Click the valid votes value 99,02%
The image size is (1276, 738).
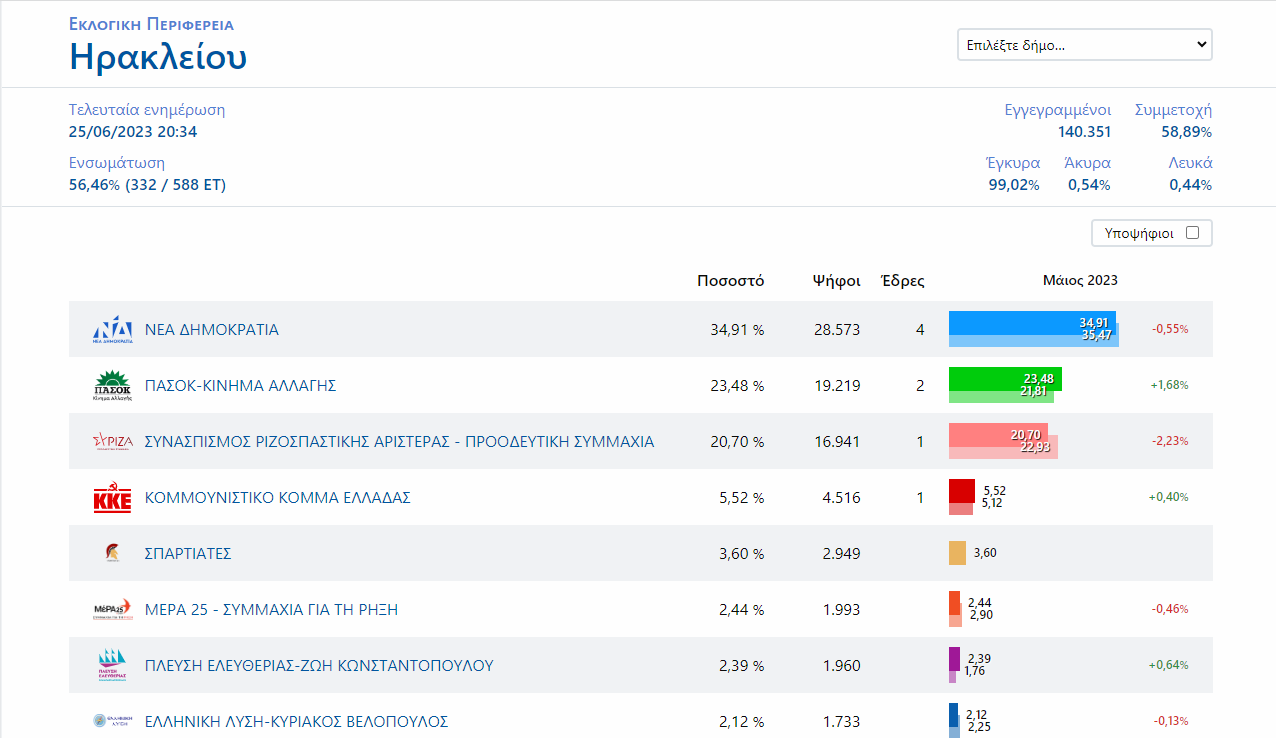tap(1014, 185)
